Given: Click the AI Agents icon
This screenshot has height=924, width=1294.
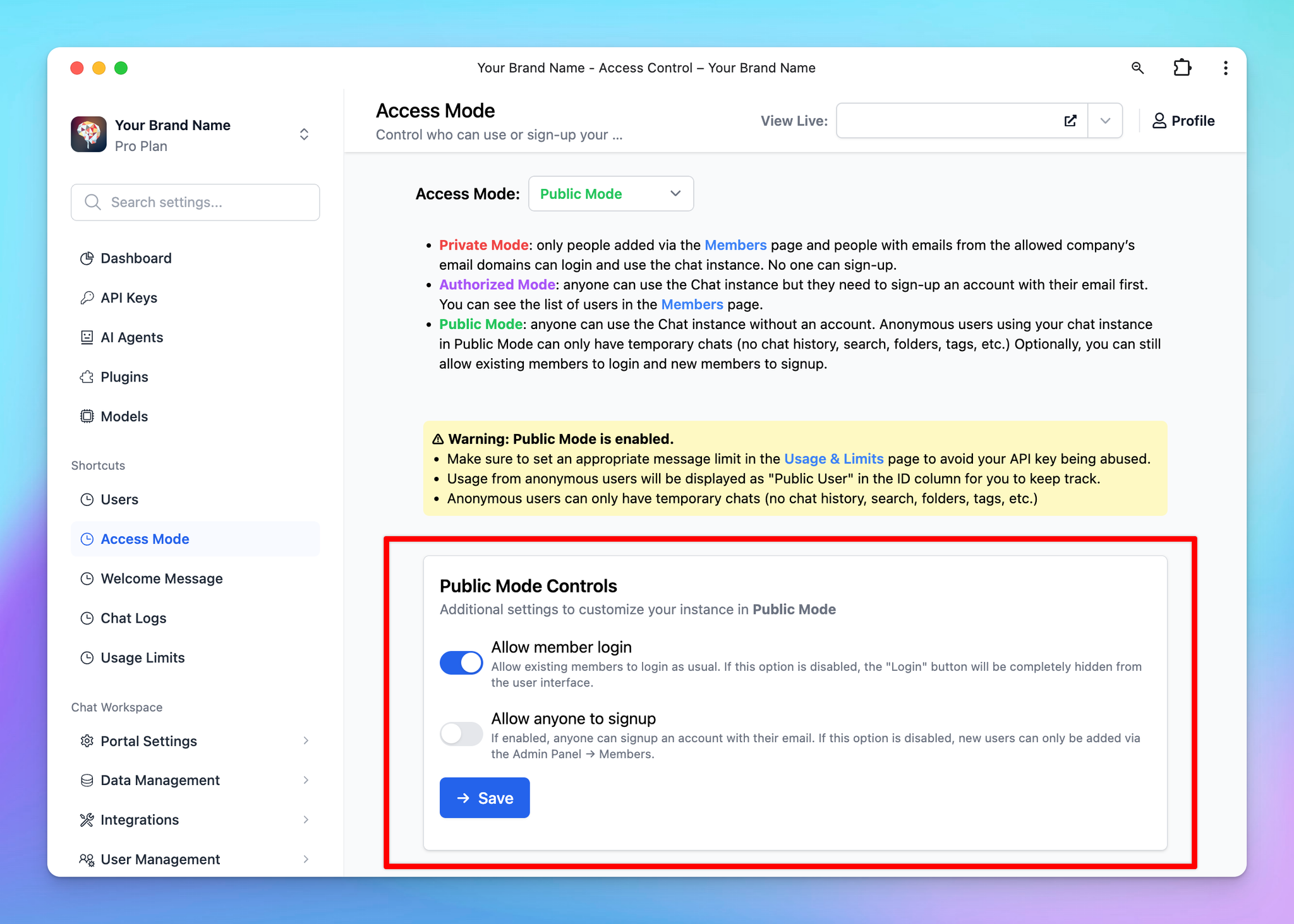Looking at the screenshot, I should pyautogui.click(x=87, y=337).
